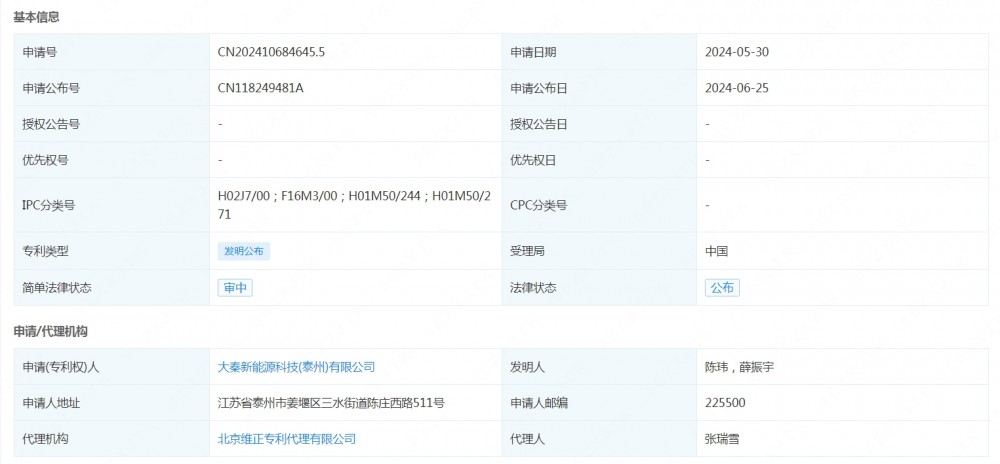Viewport: 1000px width, 464px height.
Task: Select the 公布 legal status badge
Action: pyautogui.click(x=722, y=288)
